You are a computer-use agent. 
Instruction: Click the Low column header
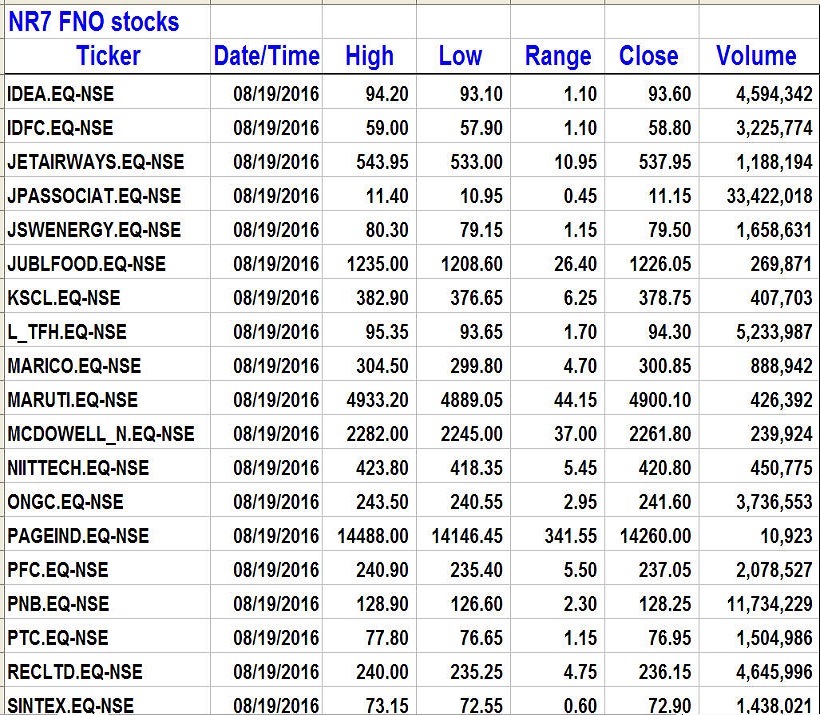[x=460, y=56]
